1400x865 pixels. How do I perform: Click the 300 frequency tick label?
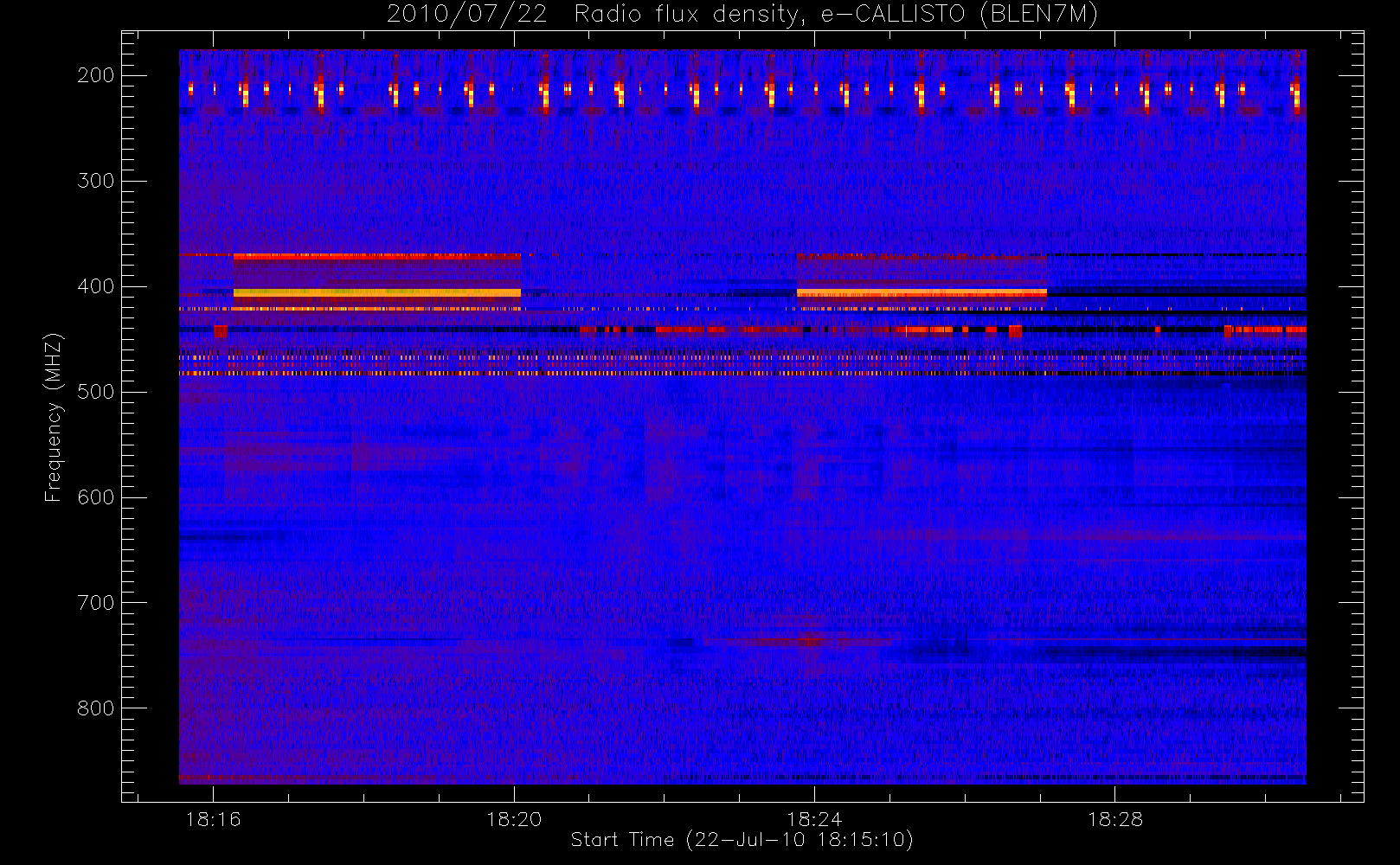(96, 181)
